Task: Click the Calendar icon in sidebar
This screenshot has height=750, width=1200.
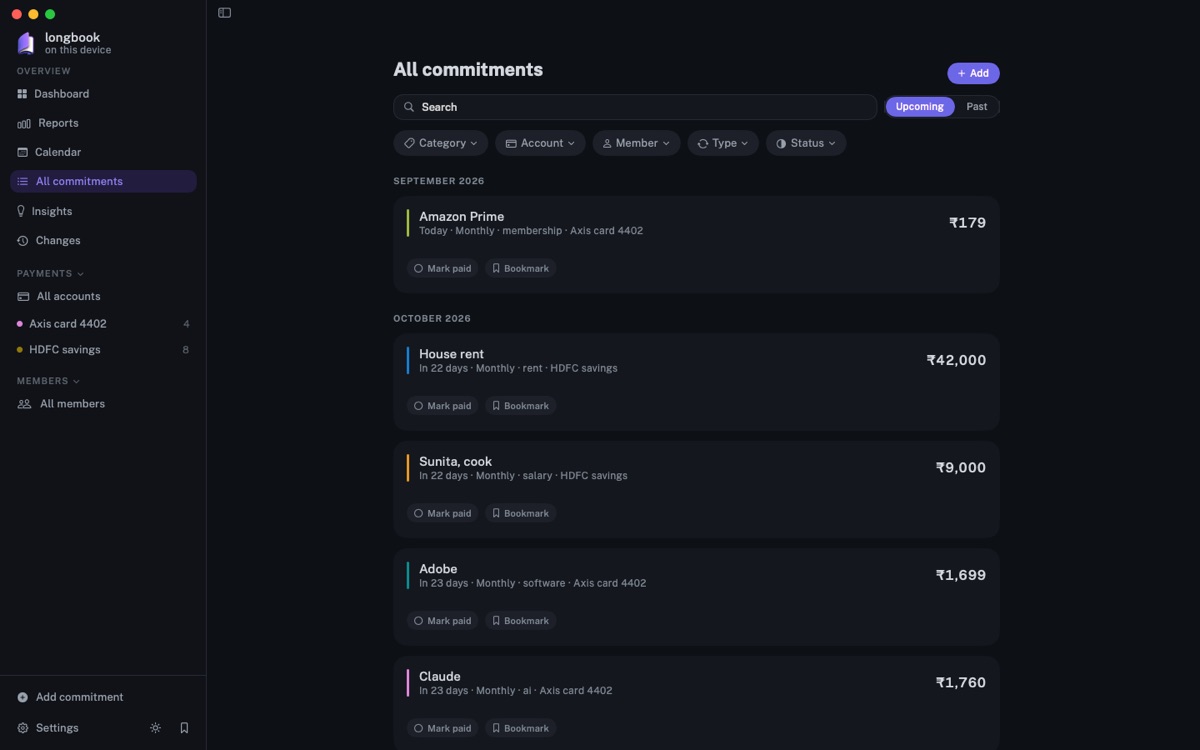Action: click(22, 152)
